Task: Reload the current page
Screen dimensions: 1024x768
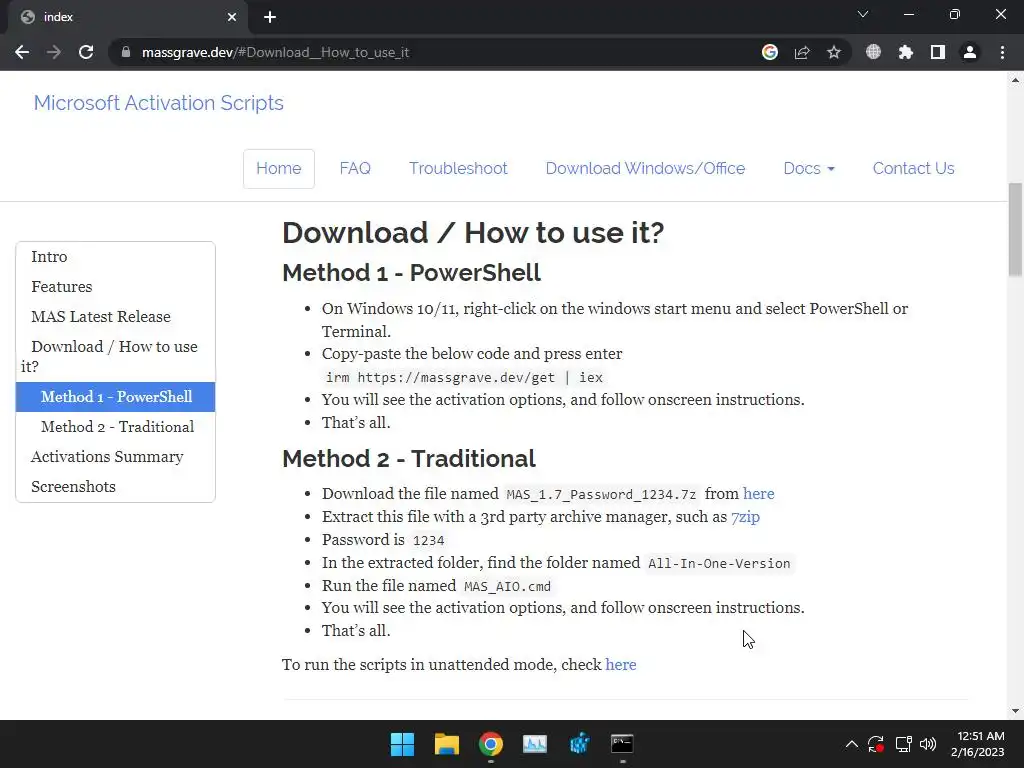Action: [x=86, y=52]
